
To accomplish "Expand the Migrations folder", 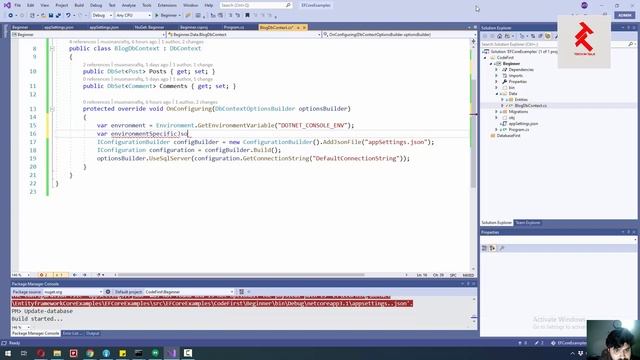I will click(x=497, y=111).
